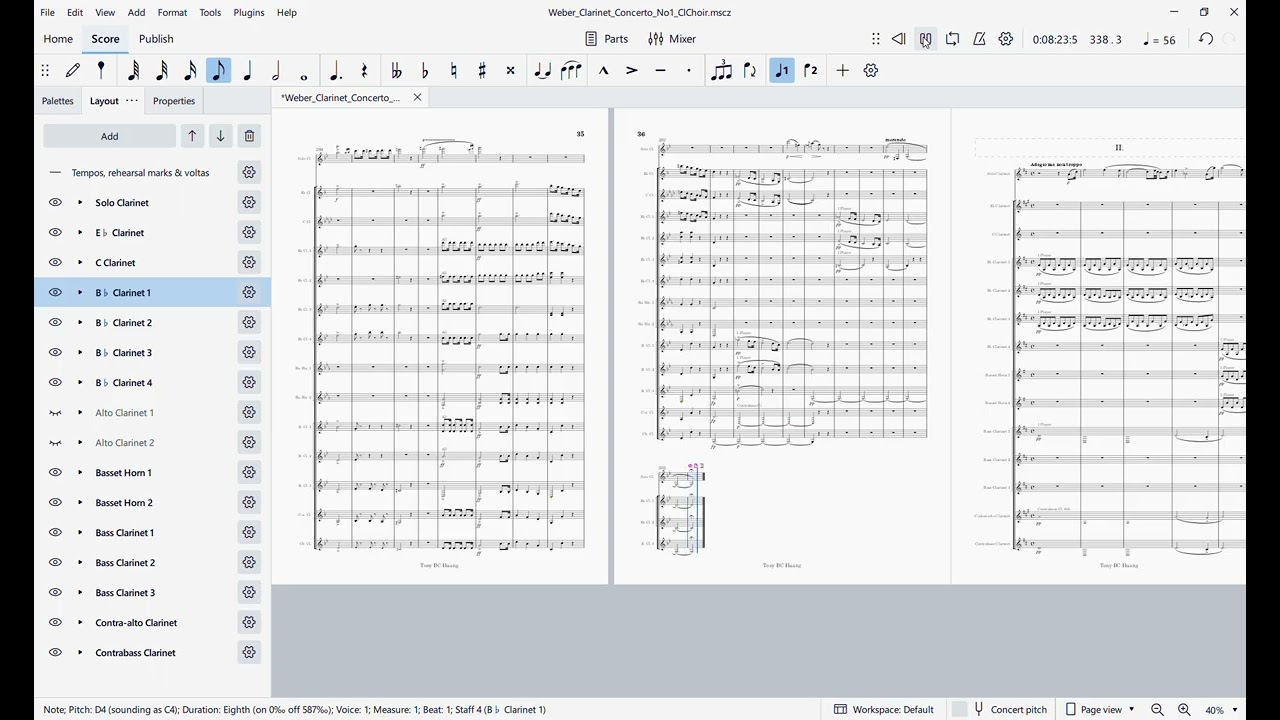Hide the Contrabass Clarinet instrument
The width and height of the screenshot is (1280, 720).
coord(55,652)
